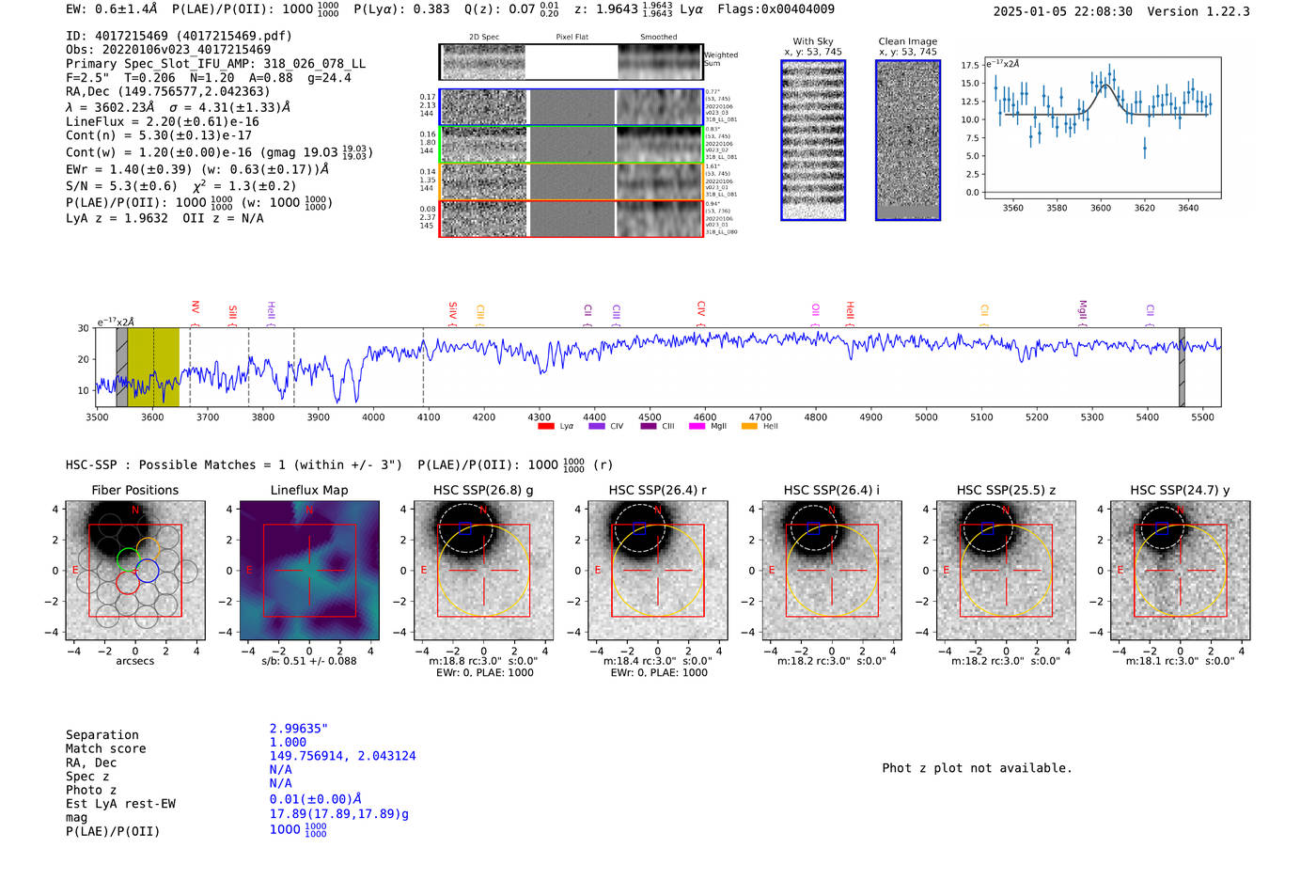This screenshot has width=1316, height=896.
Task: Click the Lineflux Map image
Action: coord(309,571)
